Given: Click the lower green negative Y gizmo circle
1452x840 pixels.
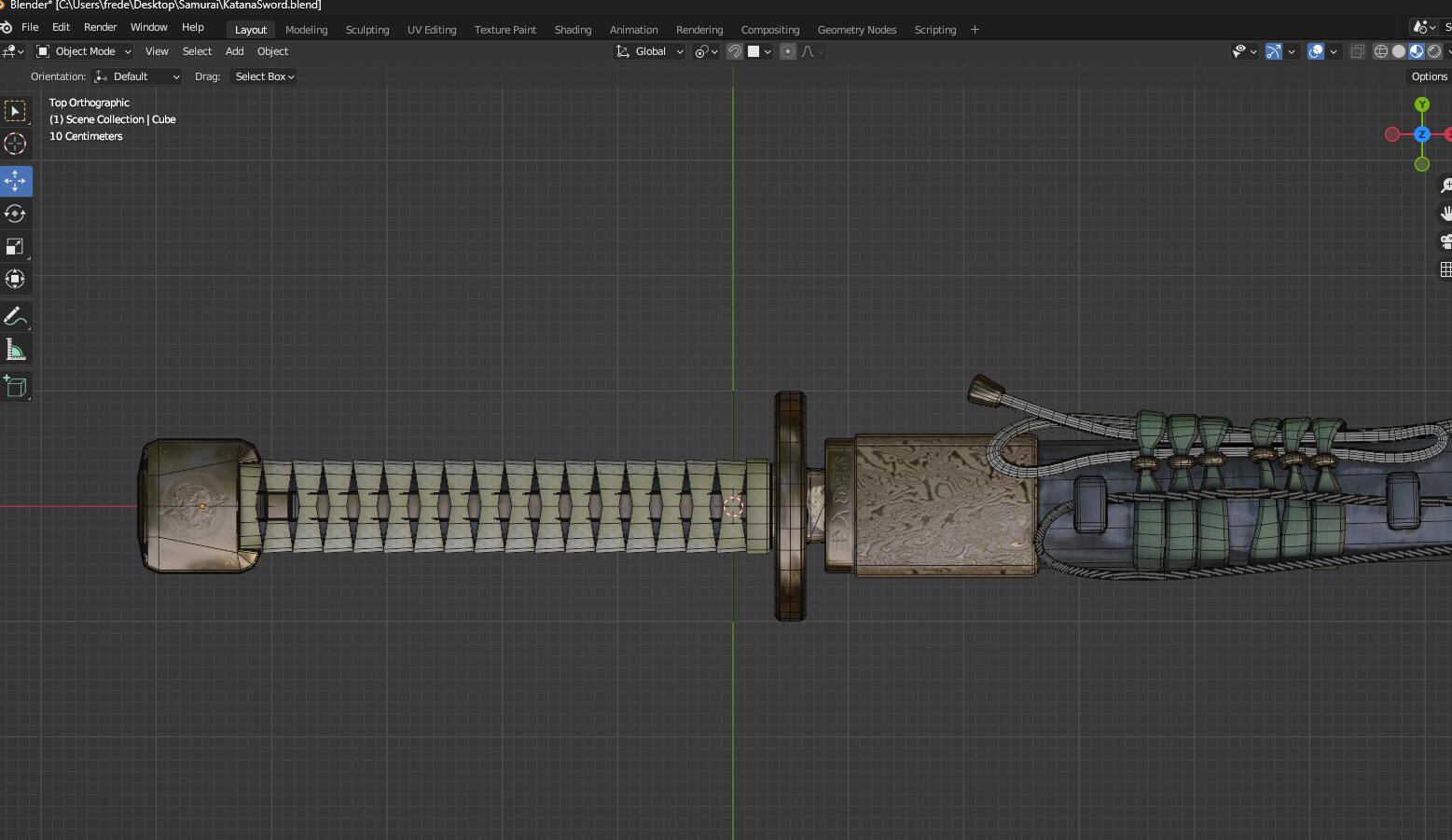Looking at the screenshot, I should pos(1422,164).
